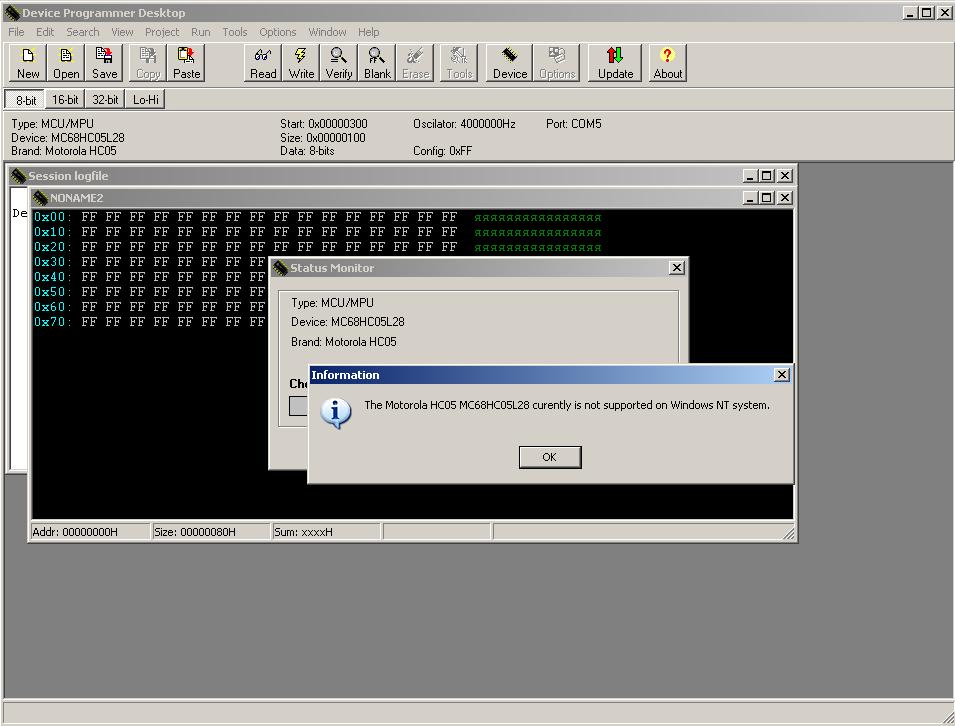Maximize the Session logfile window
This screenshot has width=955, height=726.
pyautogui.click(x=767, y=175)
